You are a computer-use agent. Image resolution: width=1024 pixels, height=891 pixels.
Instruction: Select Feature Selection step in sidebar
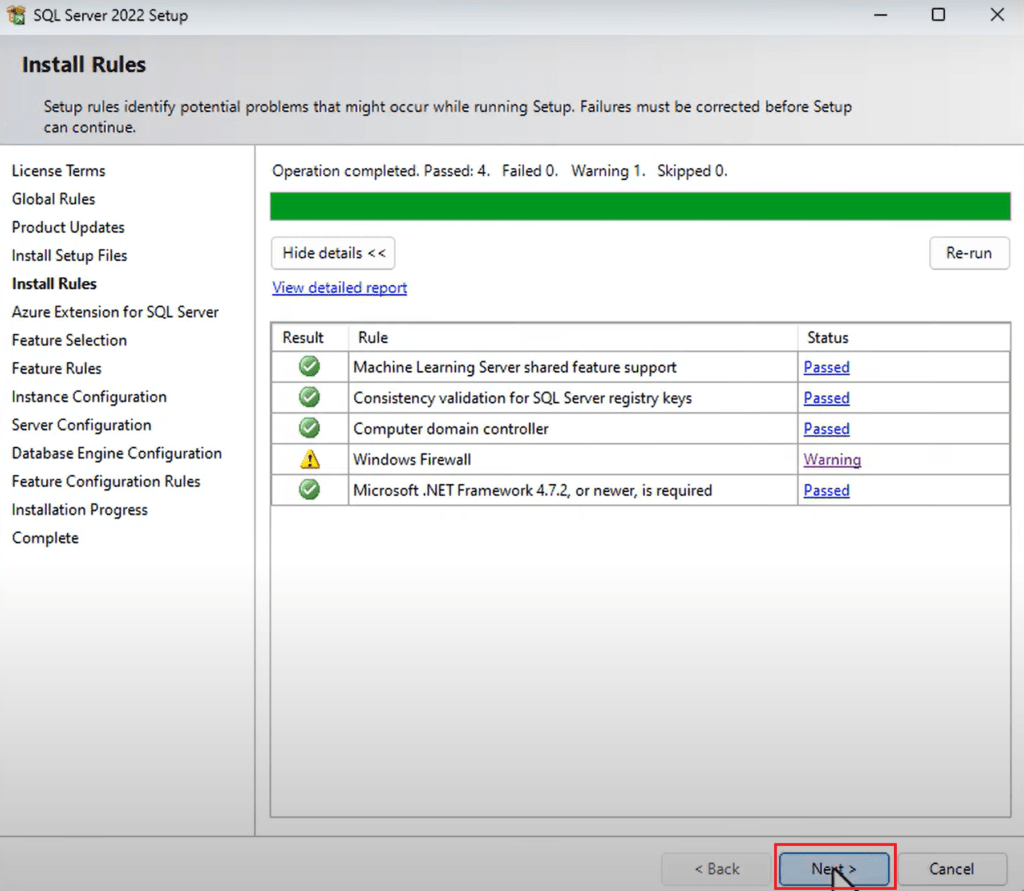click(x=69, y=340)
